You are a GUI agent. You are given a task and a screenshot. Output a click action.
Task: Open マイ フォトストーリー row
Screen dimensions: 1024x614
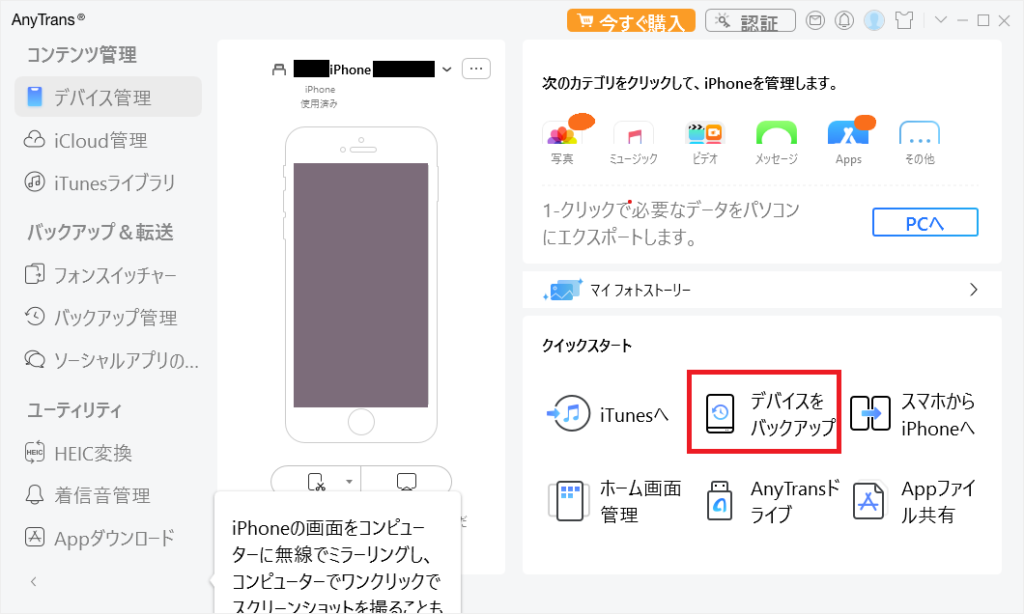pyautogui.click(x=762, y=289)
